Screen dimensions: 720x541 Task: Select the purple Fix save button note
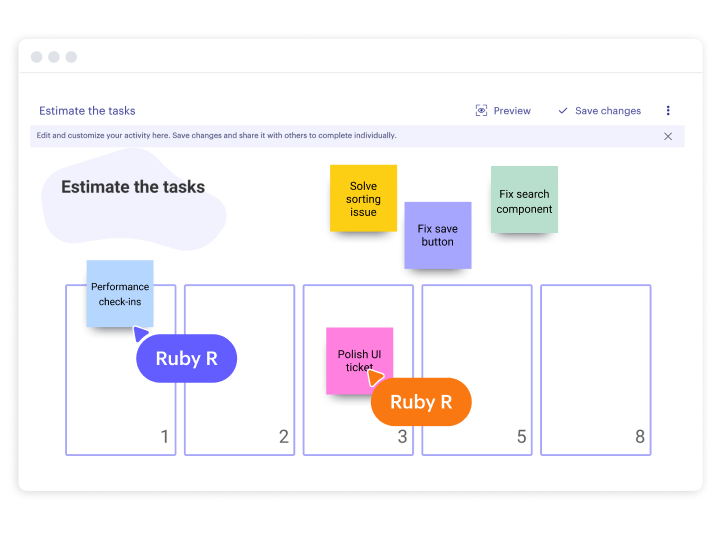(x=437, y=235)
